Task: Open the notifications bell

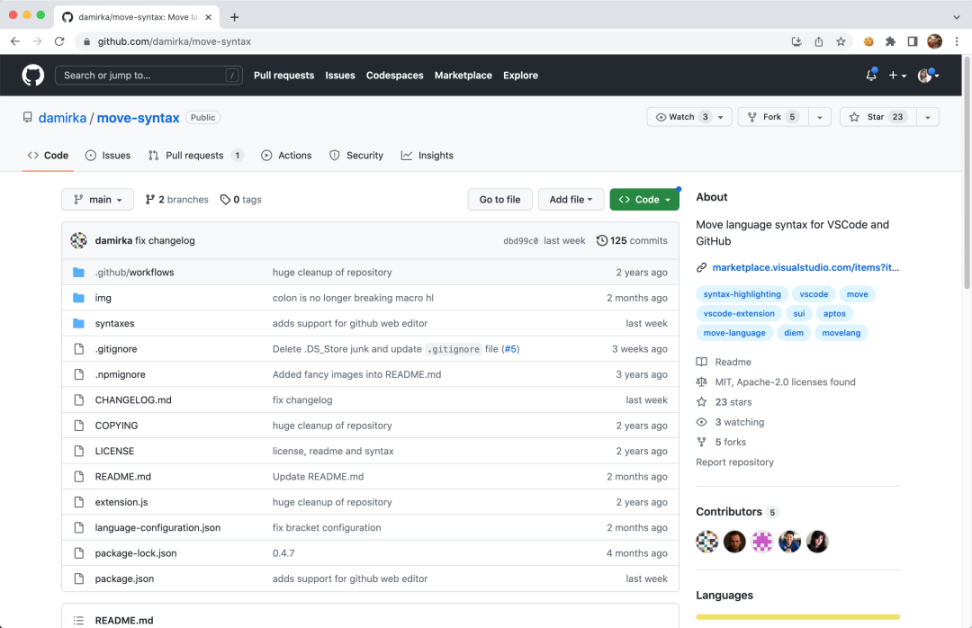Action: [871, 75]
